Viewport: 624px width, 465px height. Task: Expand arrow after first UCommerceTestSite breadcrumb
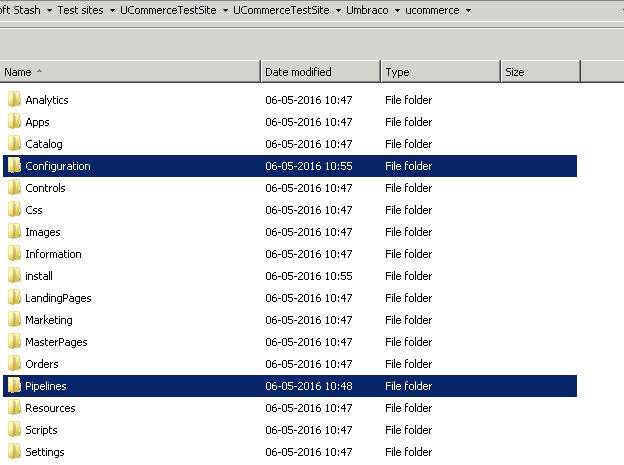[x=225, y=11]
